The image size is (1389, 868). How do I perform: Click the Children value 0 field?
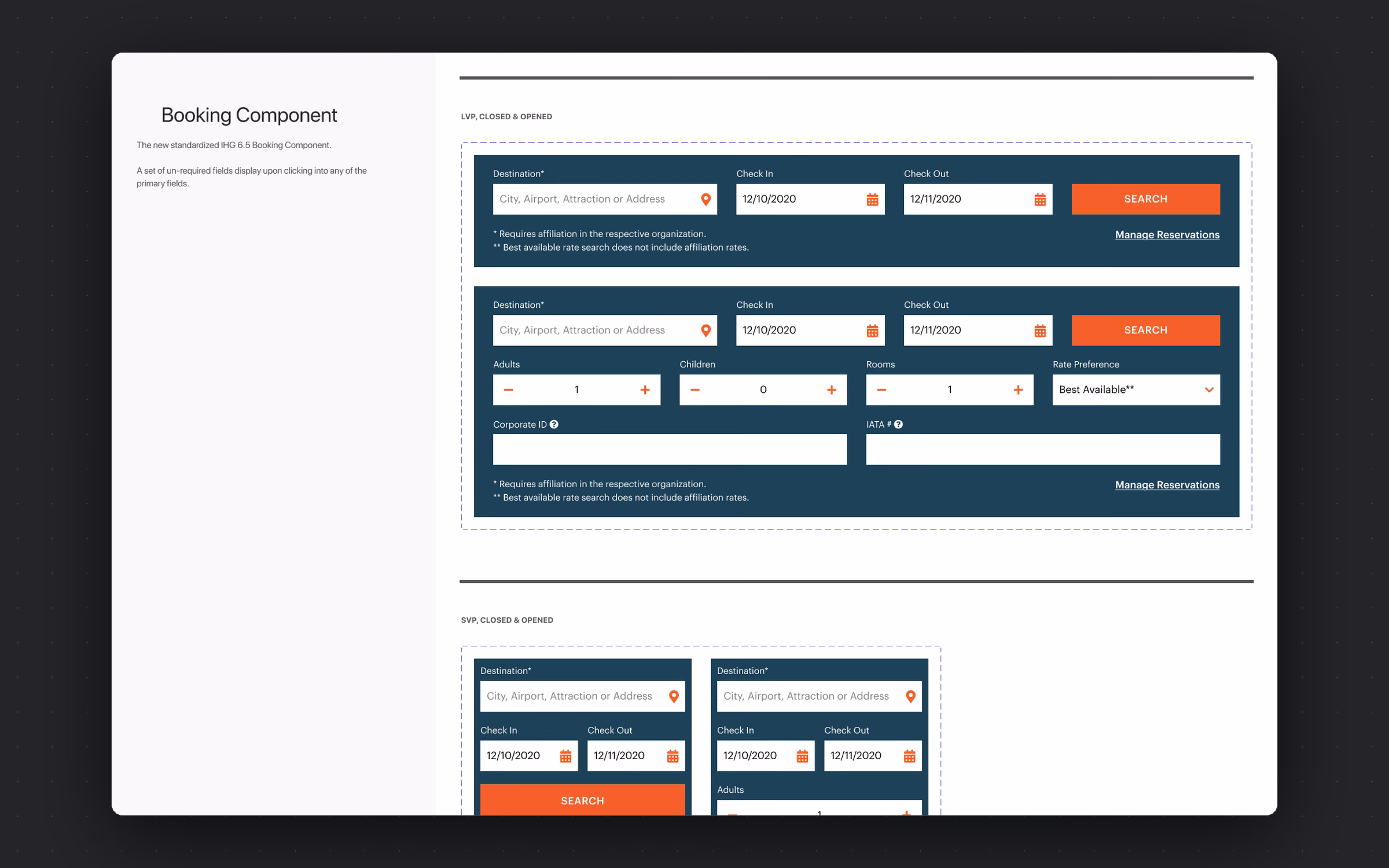[x=763, y=389]
